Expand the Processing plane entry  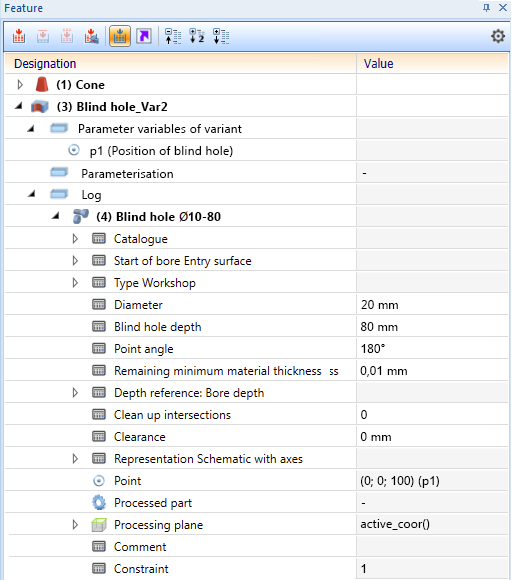(75, 525)
